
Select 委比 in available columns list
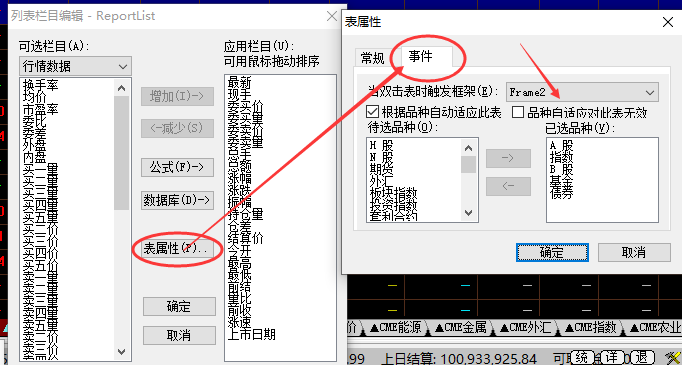click(x=34, y=121)
